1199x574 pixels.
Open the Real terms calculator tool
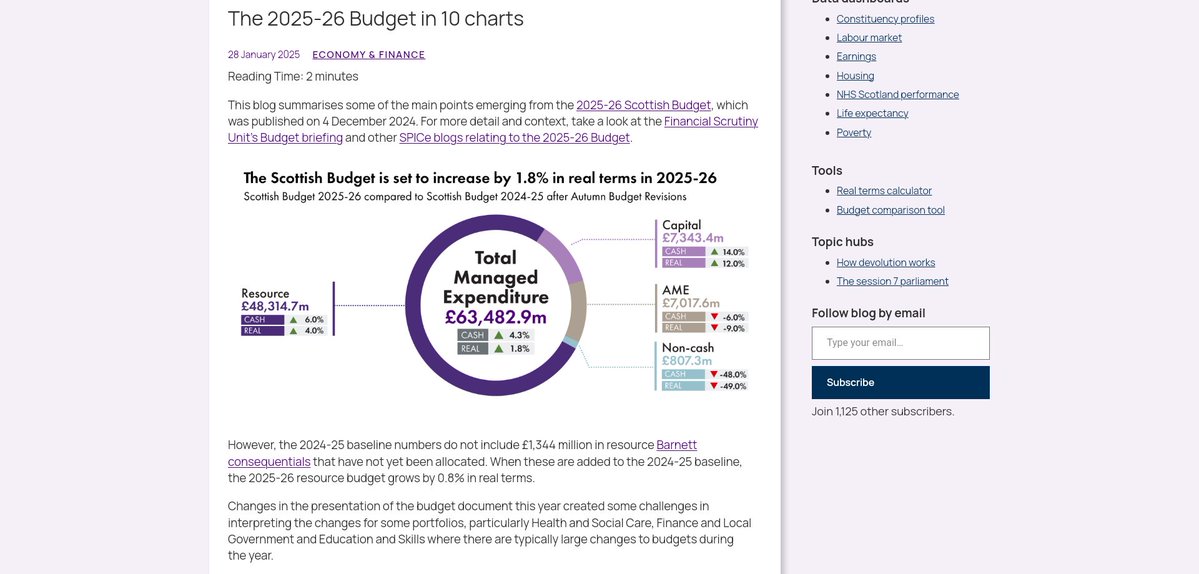[884, 191]
